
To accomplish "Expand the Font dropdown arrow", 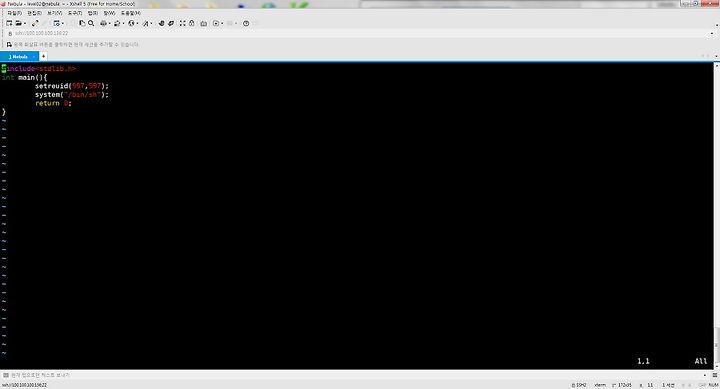I will pos(151,23).
